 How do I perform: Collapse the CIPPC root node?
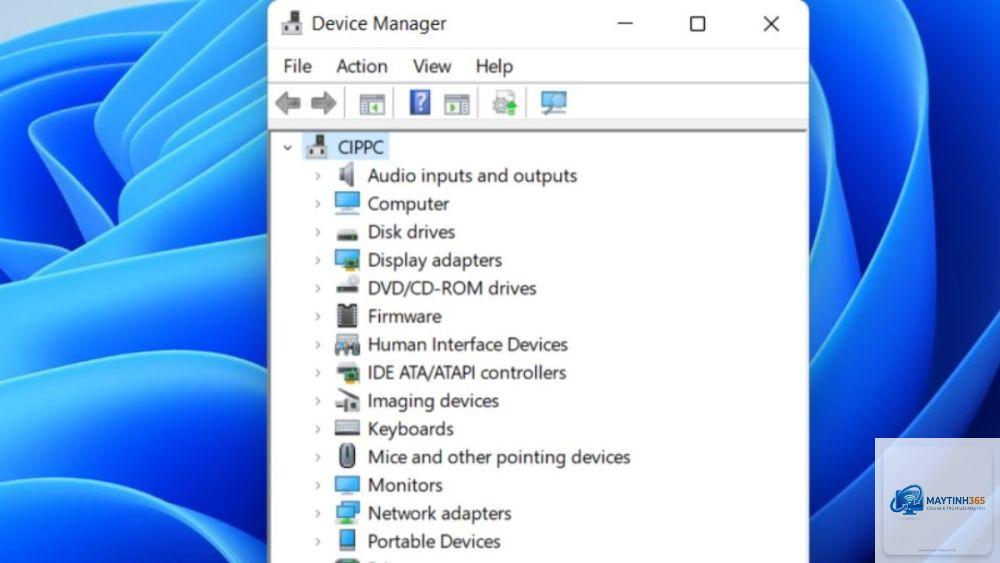(x=288, y=147)
